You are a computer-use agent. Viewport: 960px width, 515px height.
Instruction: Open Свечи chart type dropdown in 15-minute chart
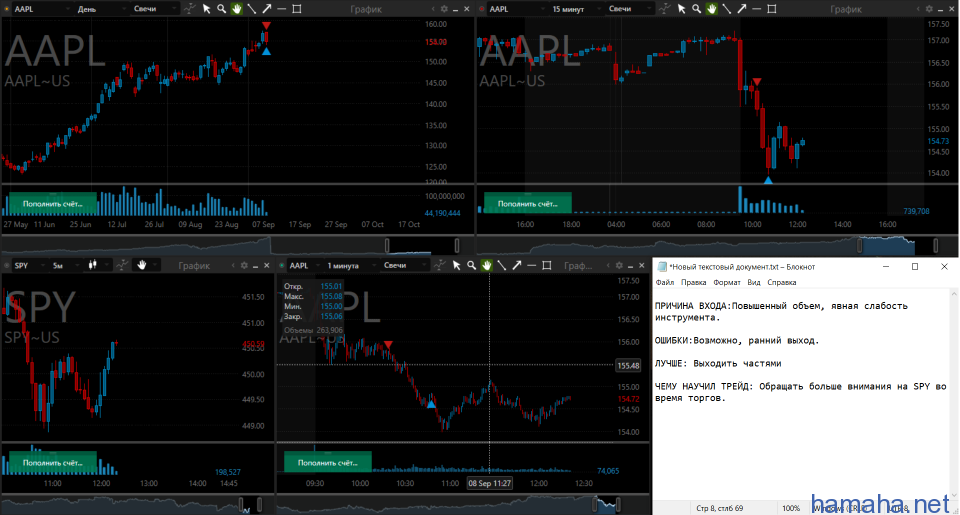tap(631, 9)
